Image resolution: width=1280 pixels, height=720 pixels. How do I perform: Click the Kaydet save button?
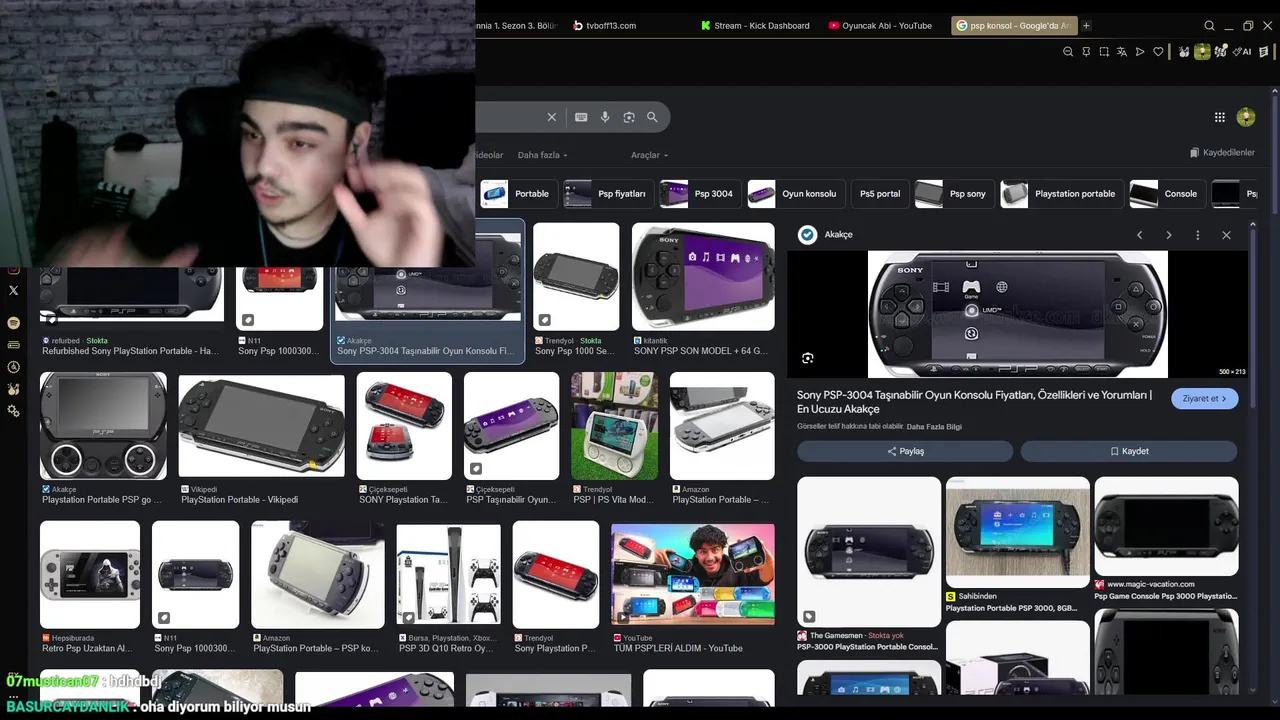pos(1129,451)
